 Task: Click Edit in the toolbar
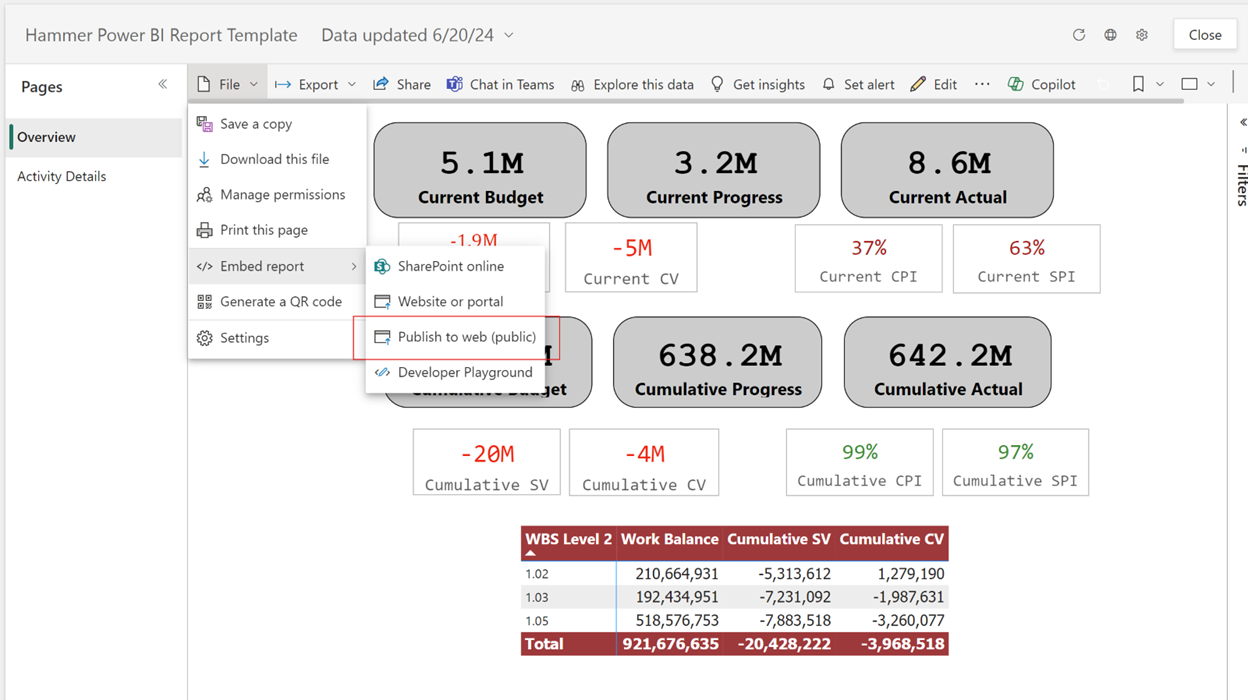[x=933, y=84]
